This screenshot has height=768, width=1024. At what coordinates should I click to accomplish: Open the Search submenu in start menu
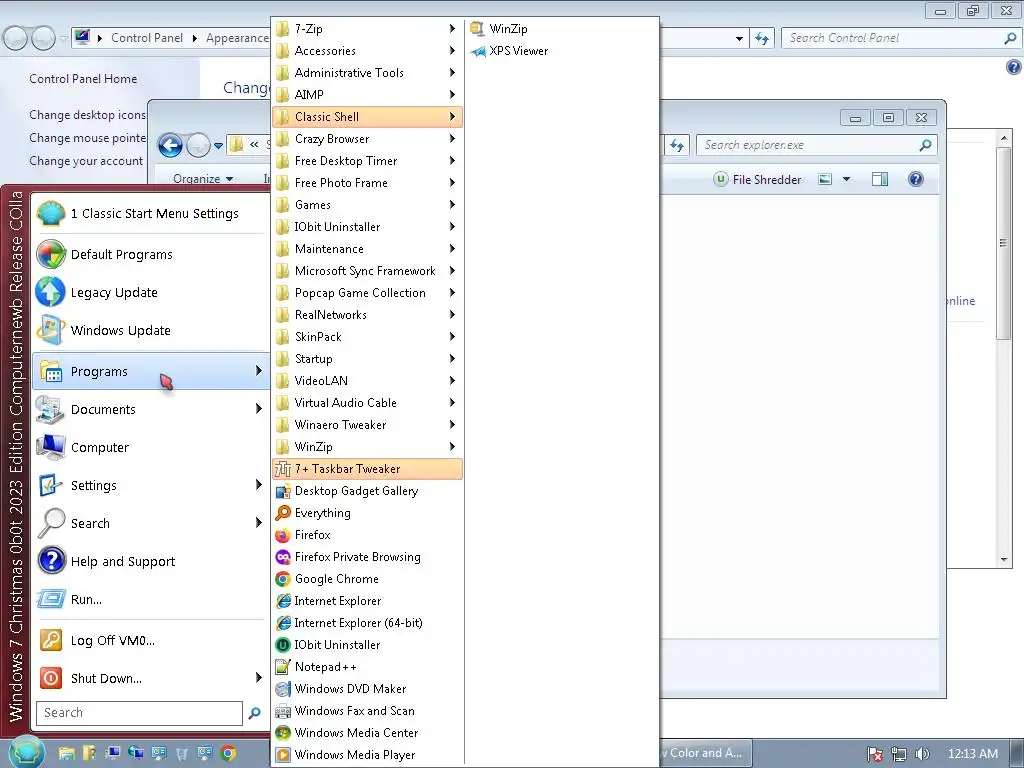pos(151,523)
